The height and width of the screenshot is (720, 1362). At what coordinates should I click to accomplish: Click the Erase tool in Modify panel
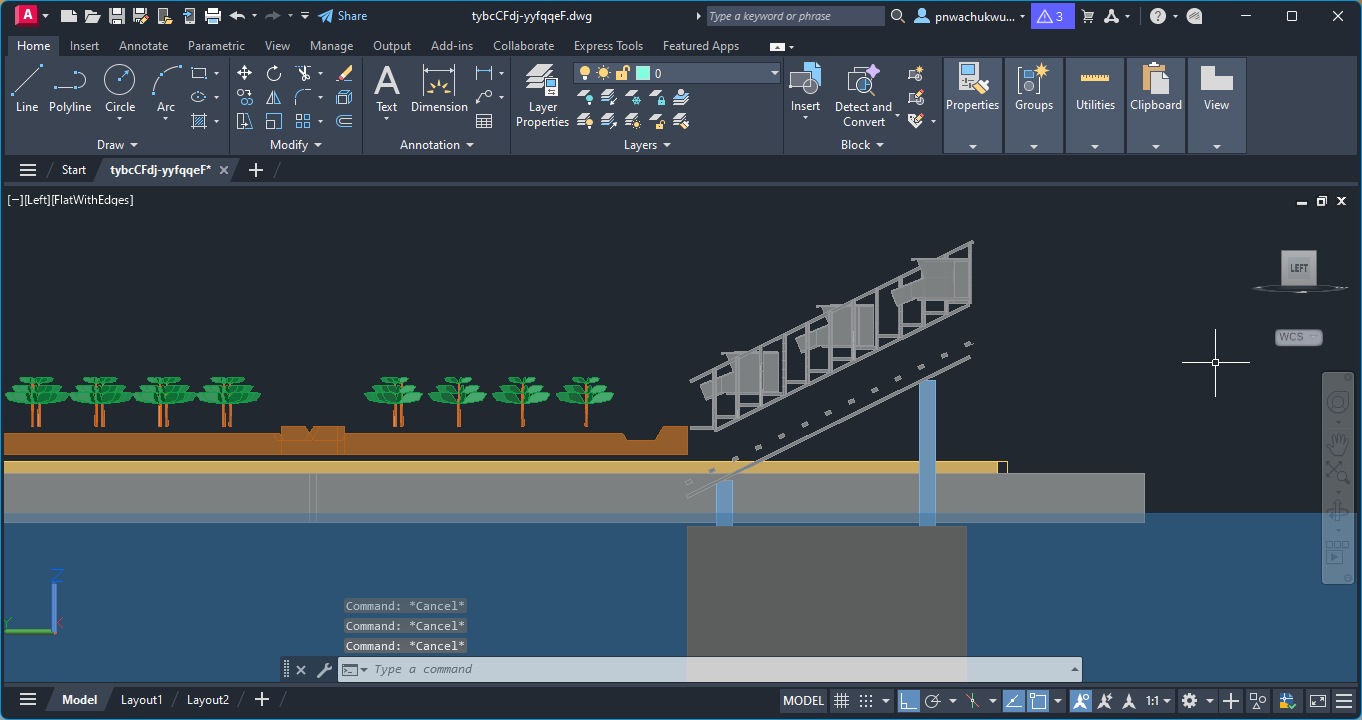pyautogui.click(x=344, y=73)
